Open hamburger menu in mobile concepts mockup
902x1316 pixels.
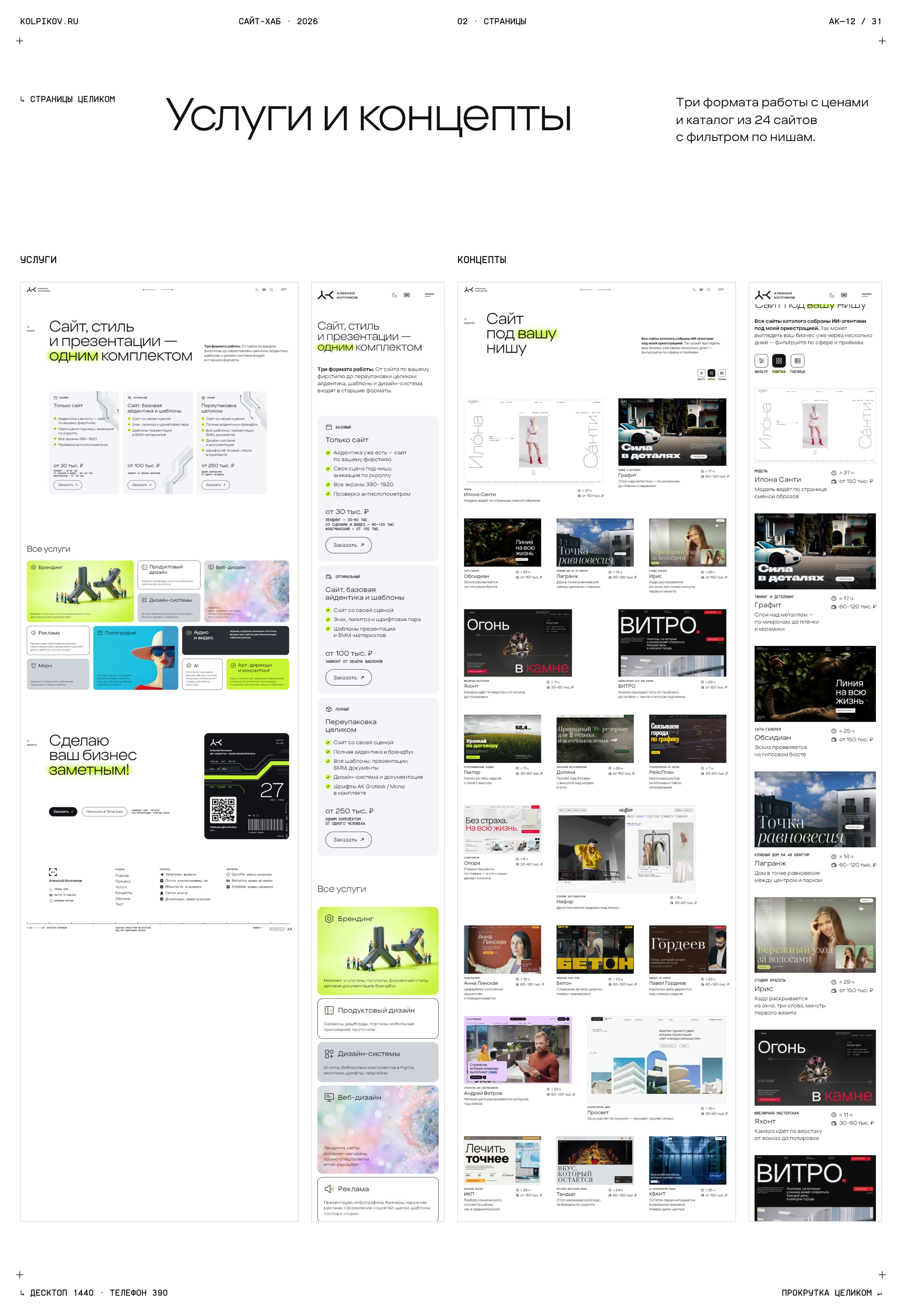tap(866, 295)
